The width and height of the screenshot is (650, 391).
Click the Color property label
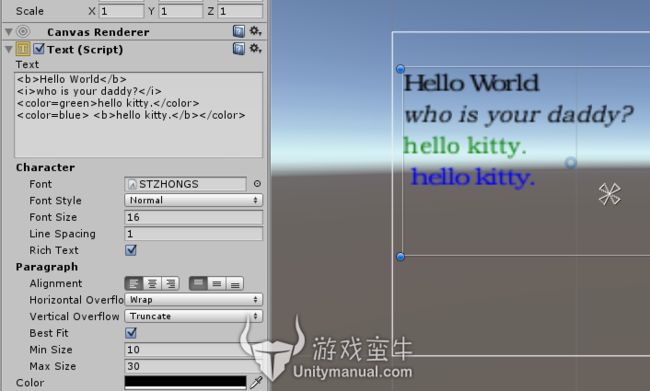30,383
